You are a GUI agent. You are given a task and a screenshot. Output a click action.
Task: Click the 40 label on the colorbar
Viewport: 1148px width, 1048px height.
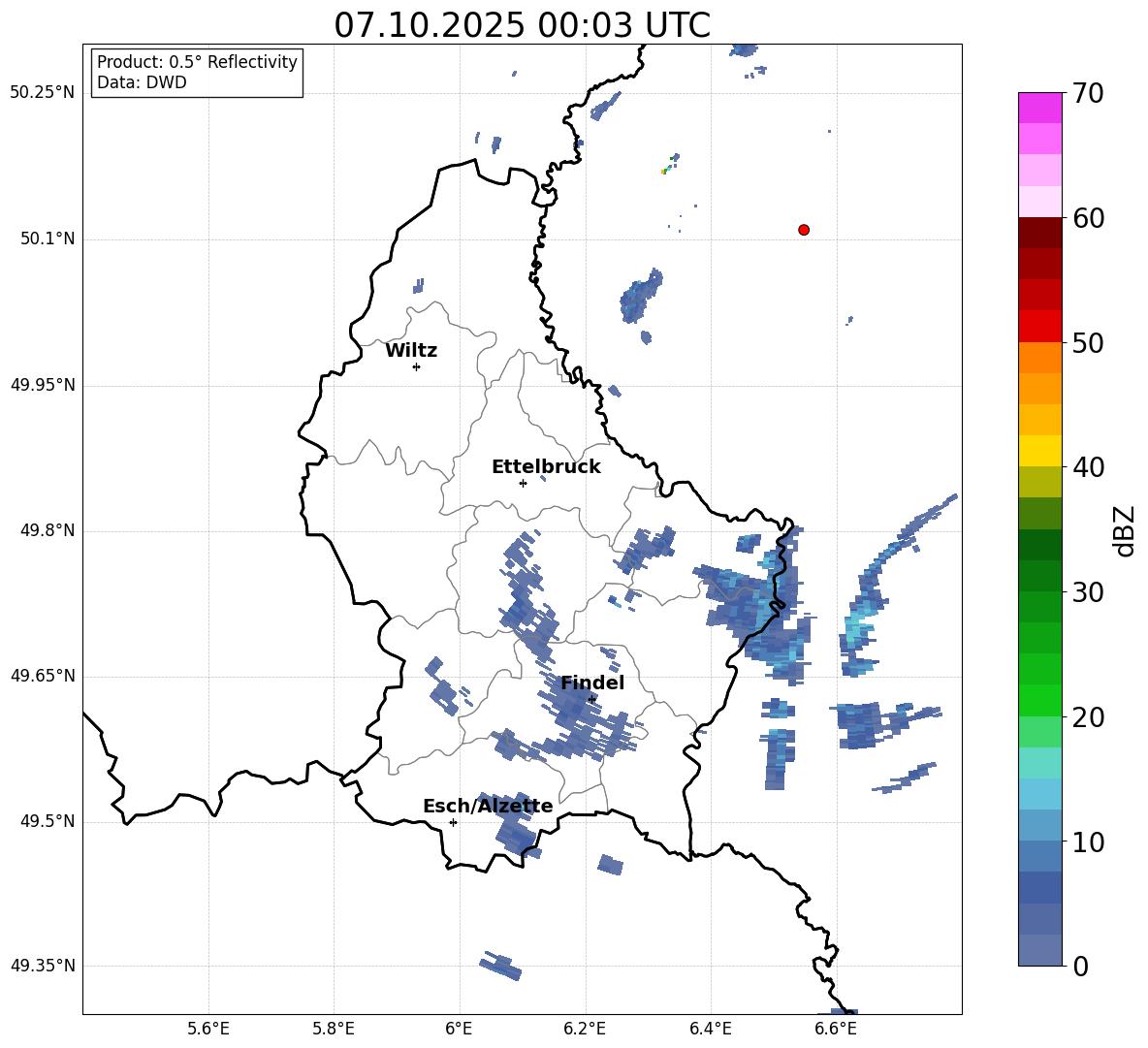1087,467
